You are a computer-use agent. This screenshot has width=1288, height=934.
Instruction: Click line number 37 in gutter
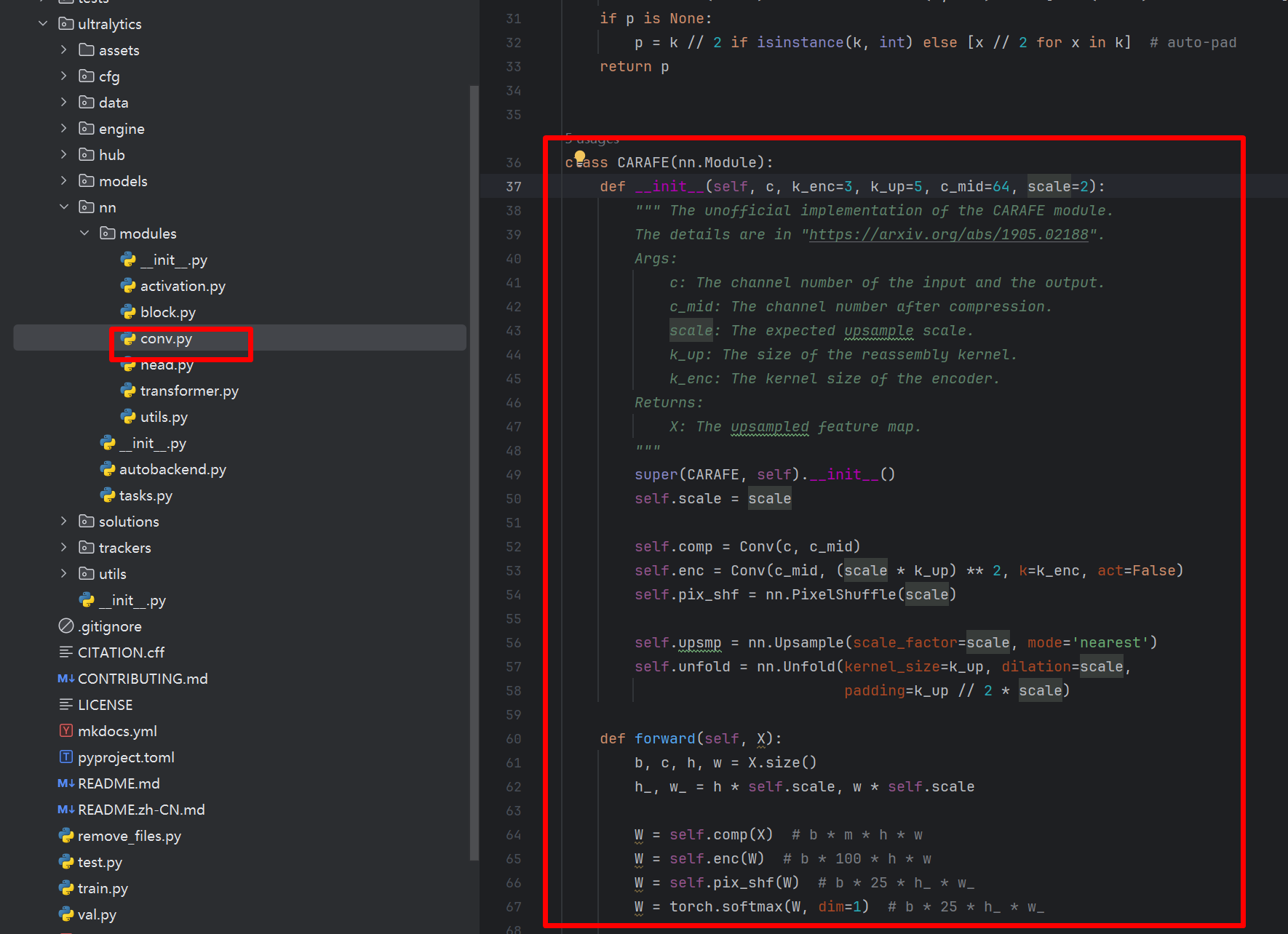514,186
